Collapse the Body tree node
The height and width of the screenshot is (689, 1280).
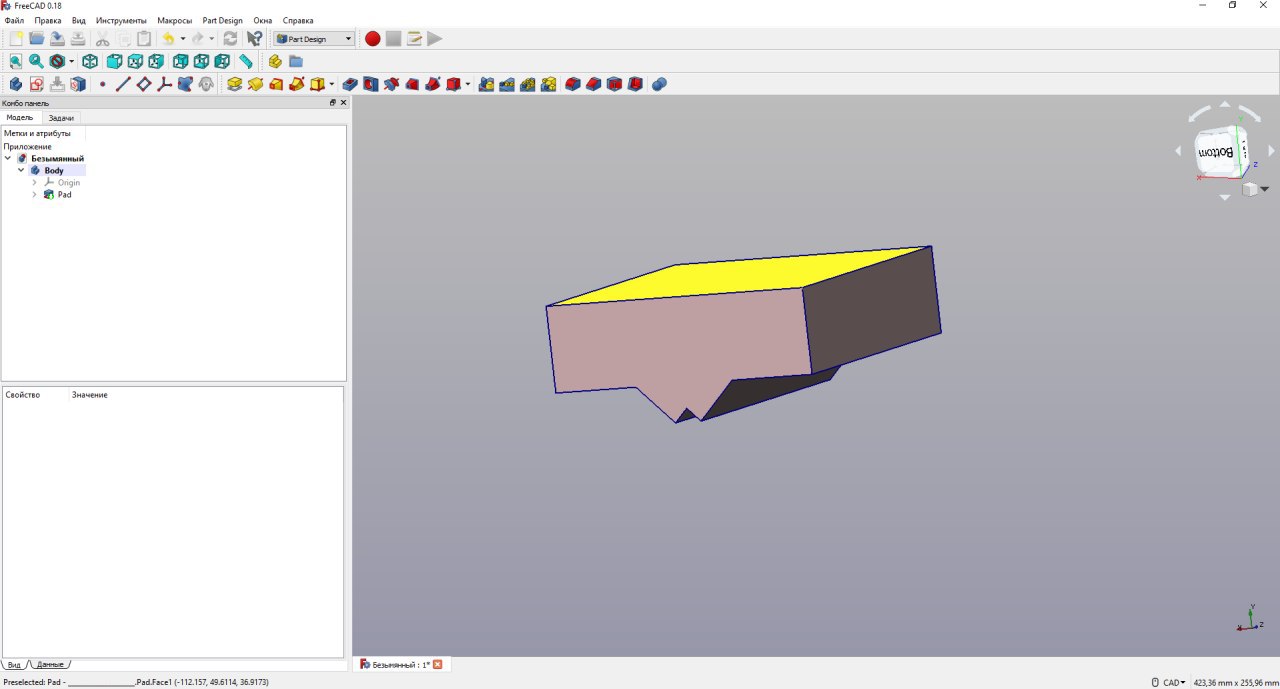point(21,170)
